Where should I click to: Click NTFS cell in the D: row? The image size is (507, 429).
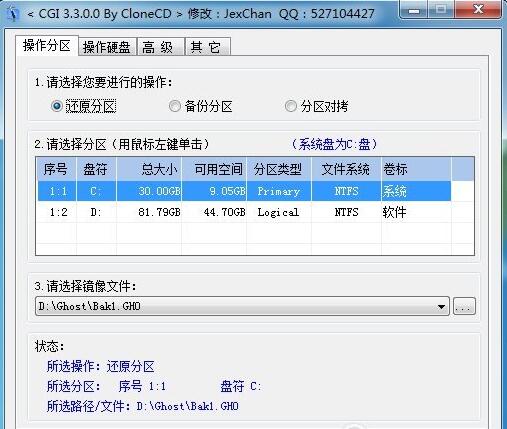[346, 212]
